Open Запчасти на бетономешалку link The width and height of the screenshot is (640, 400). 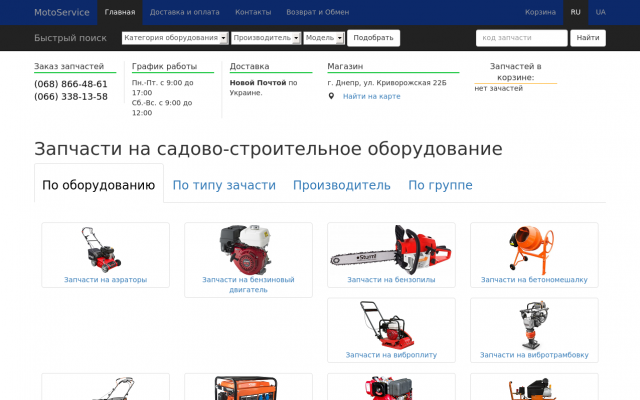[x=534, y=280]
